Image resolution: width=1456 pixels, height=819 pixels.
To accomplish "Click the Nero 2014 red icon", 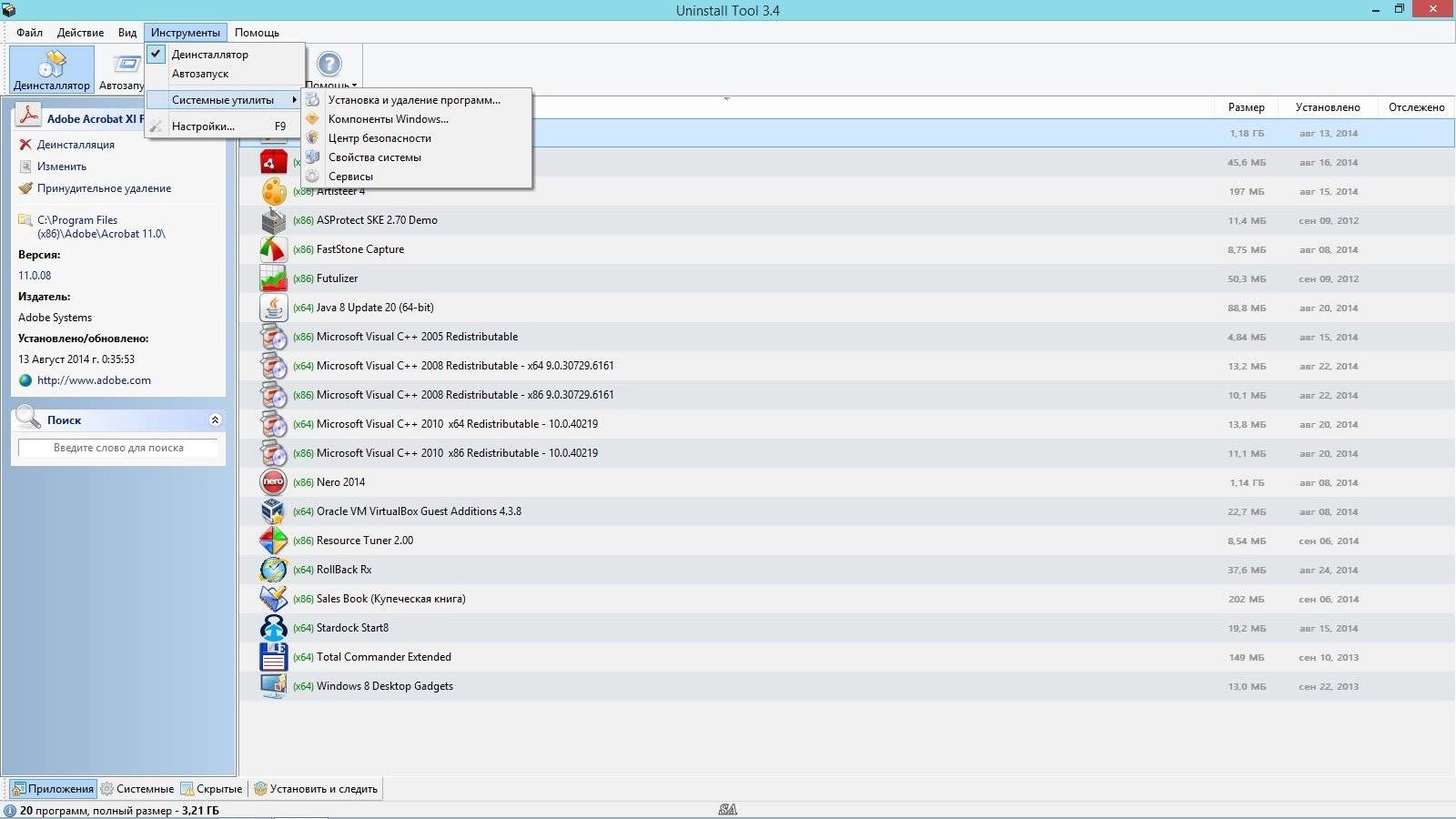I will click(x=273, y=482).
